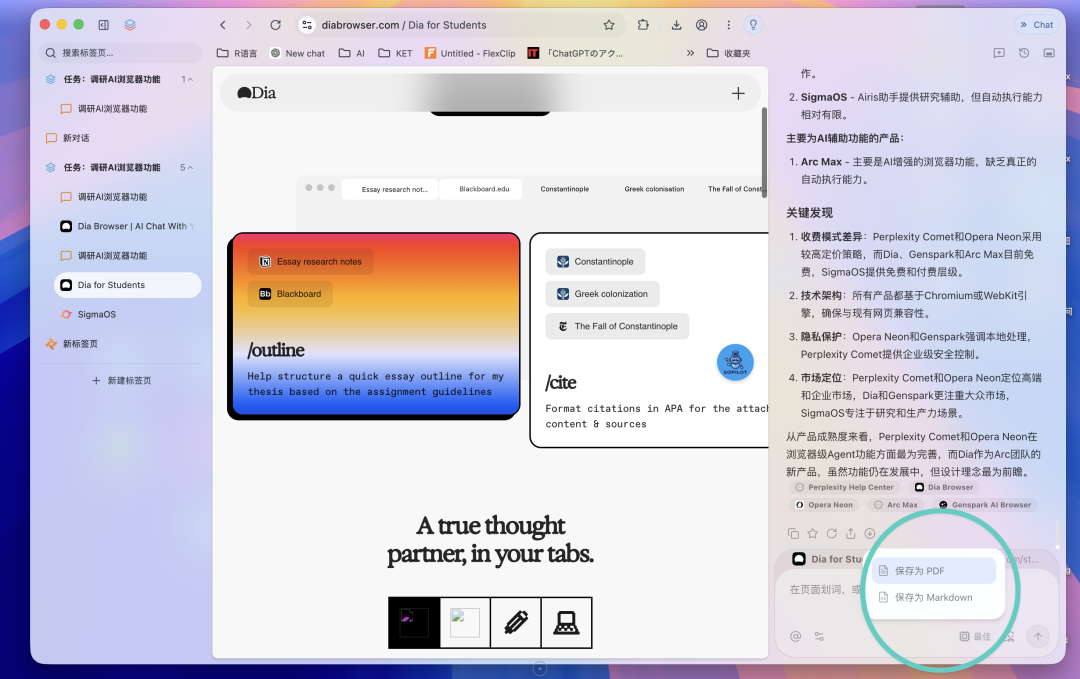
Task: Choose 保存为 PDF
Action: 934,571
